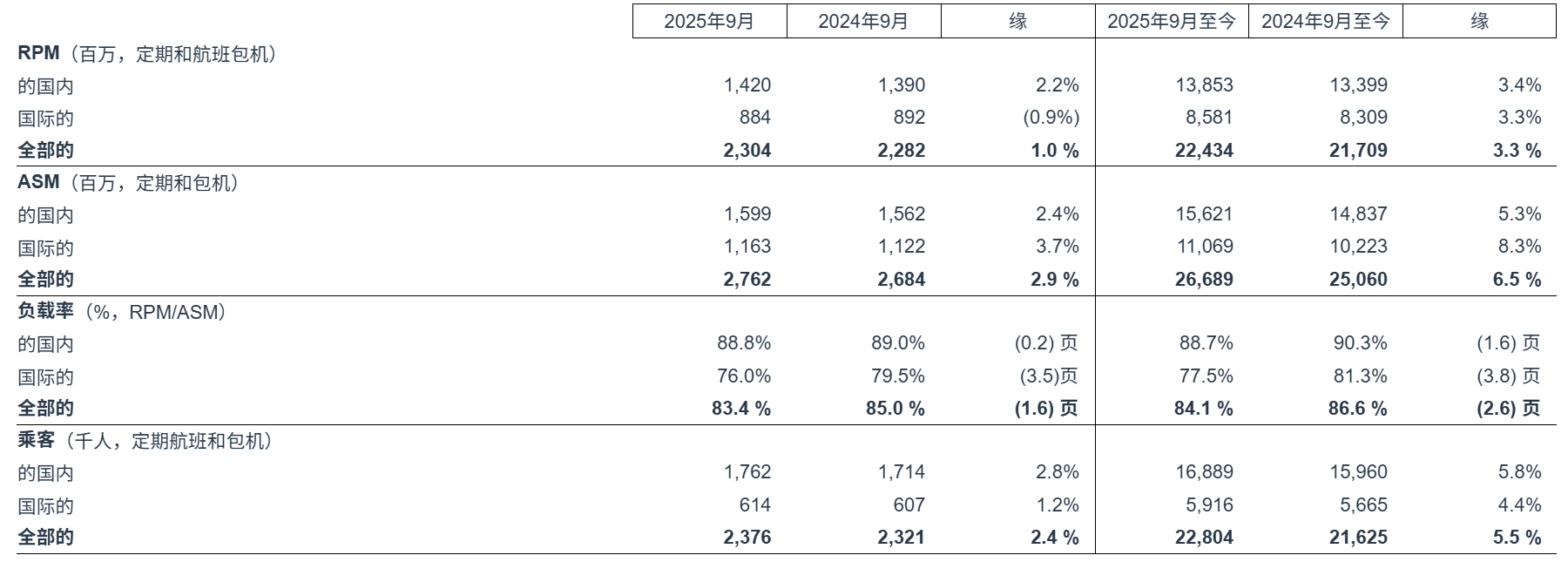Select the ASM（百万，定期和包机）section heading

pyautogui.click(x=128, y=183)
